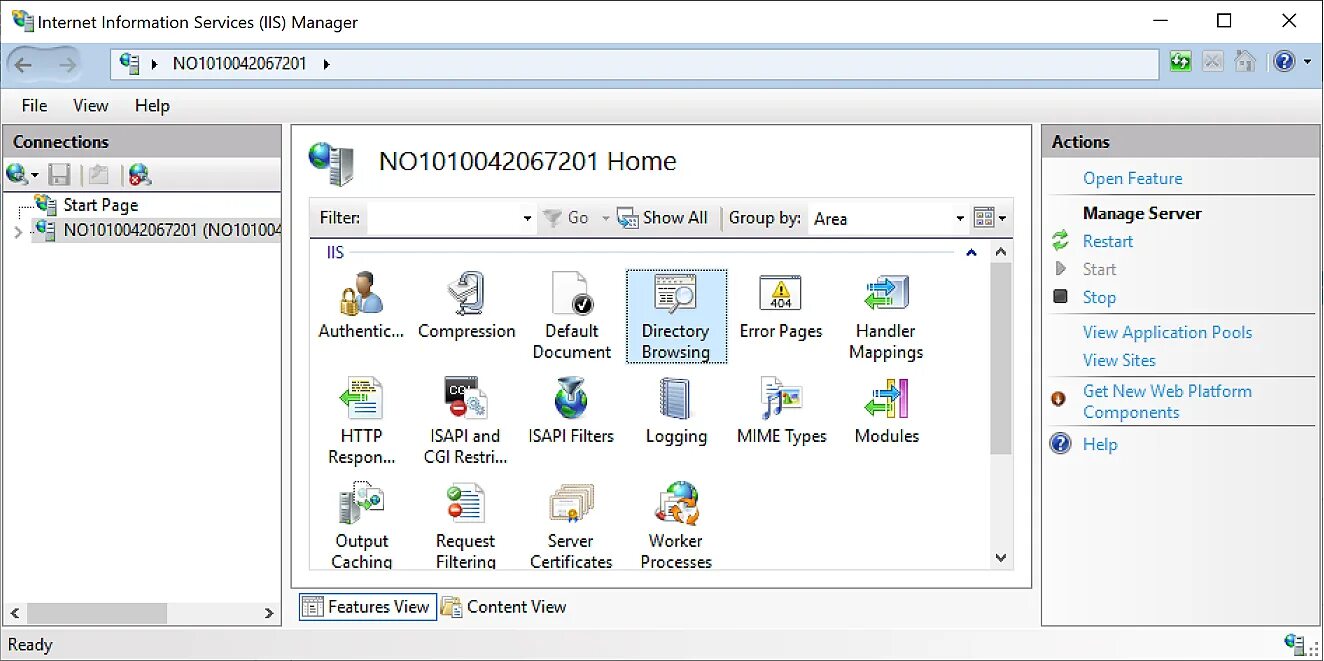The width and height of the screenshot is (1324, 661).
Task: Open Worker Processes feature
Action: click(676, 525)
